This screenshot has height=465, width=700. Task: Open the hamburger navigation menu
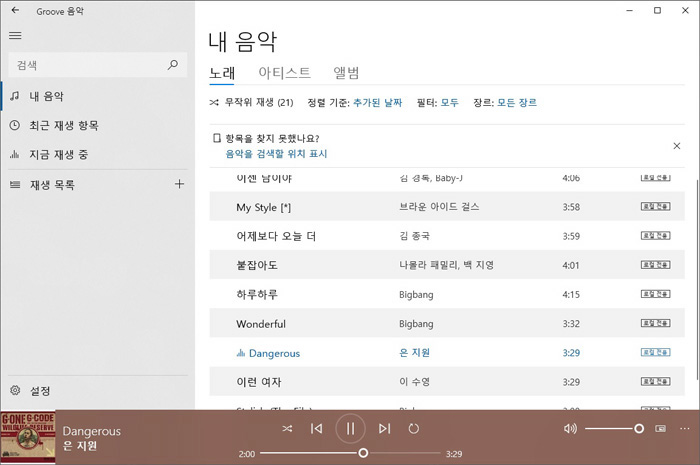[15, 35]
